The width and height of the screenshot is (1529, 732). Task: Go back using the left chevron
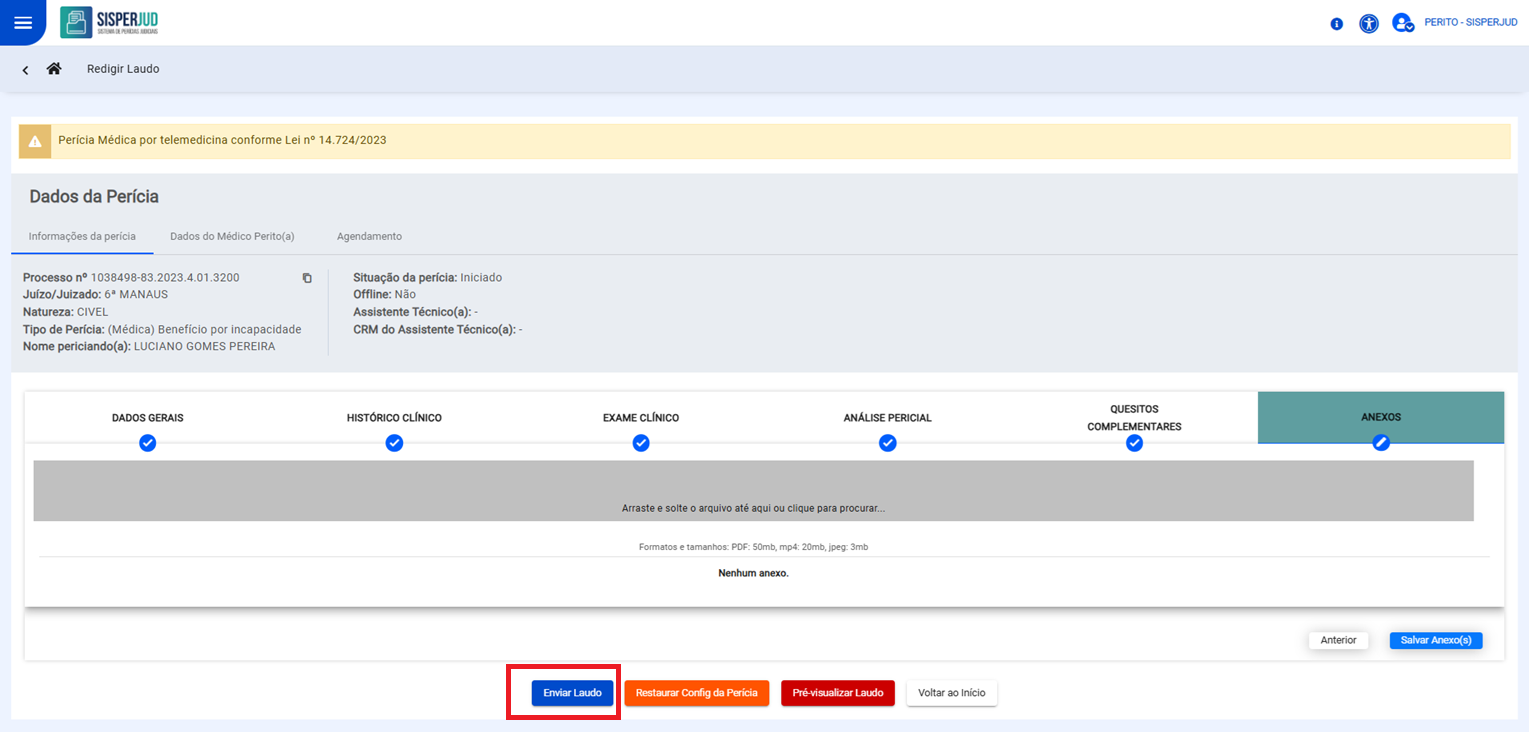(x=25, y=70)
